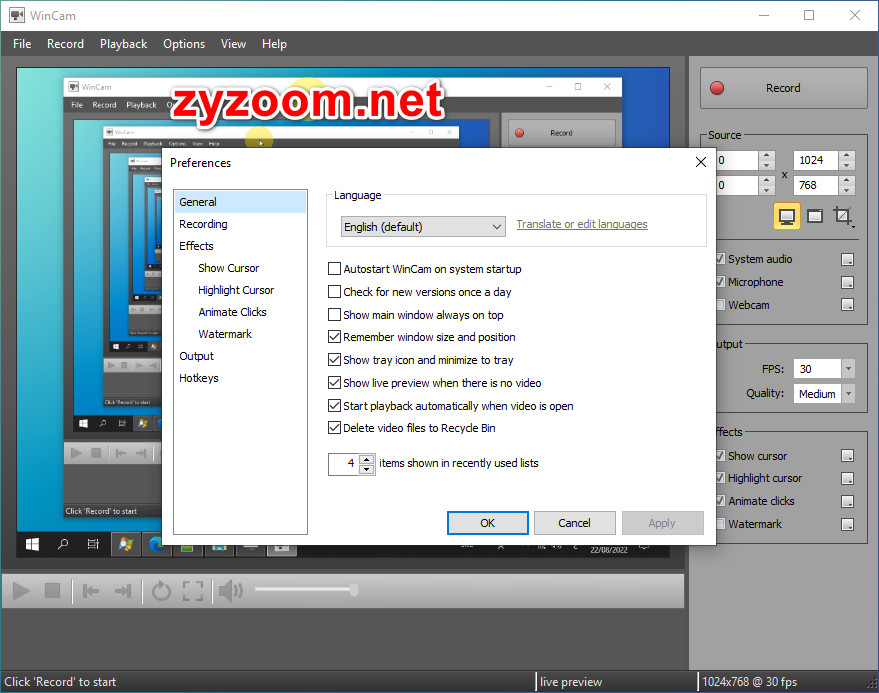Click Windows Start icon in preview
This screenshot has height=693, width=879.
(33, 544)
